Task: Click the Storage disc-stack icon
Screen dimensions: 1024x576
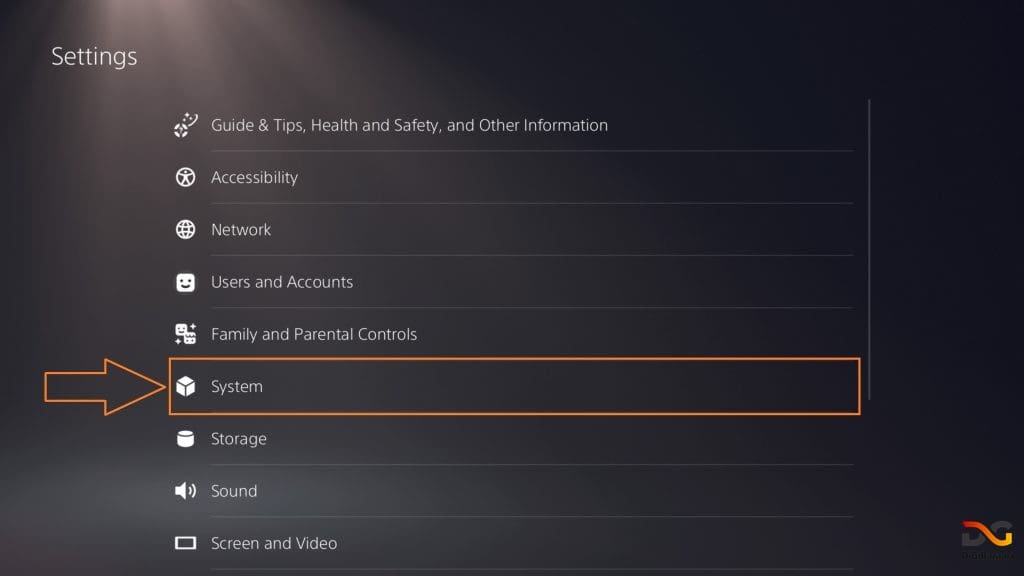Action: [186, 438]
